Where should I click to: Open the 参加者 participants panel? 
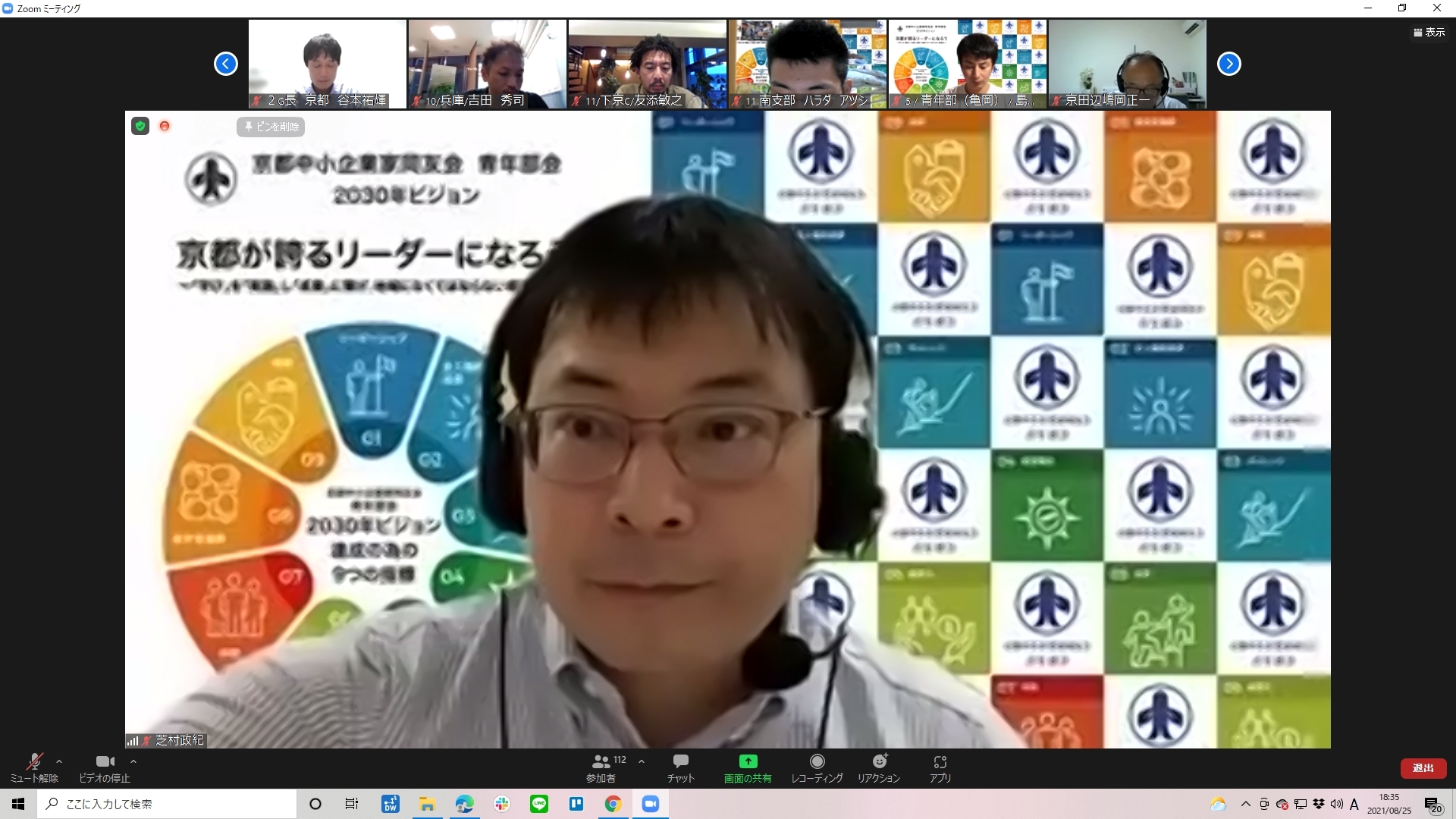601,767
